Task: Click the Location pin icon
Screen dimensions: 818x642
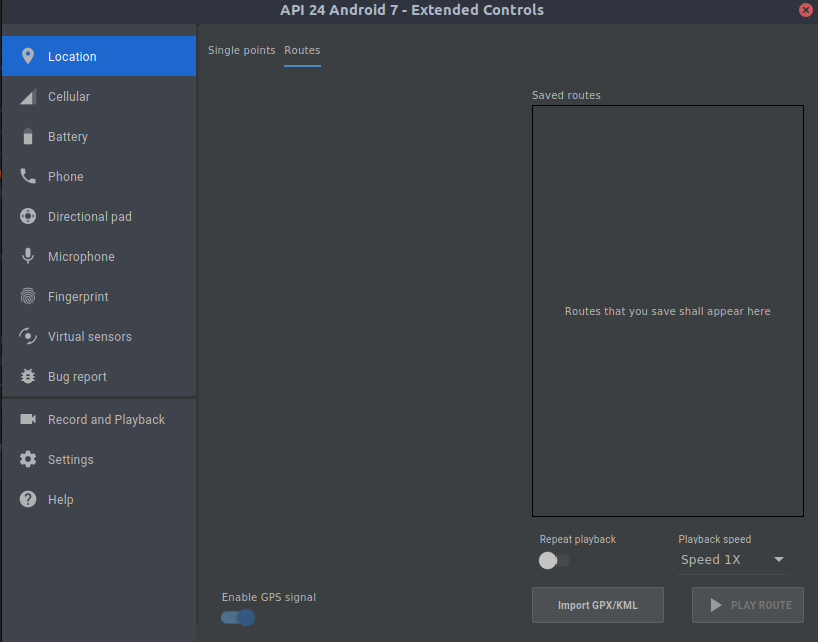Action: [x=28, y=56]
